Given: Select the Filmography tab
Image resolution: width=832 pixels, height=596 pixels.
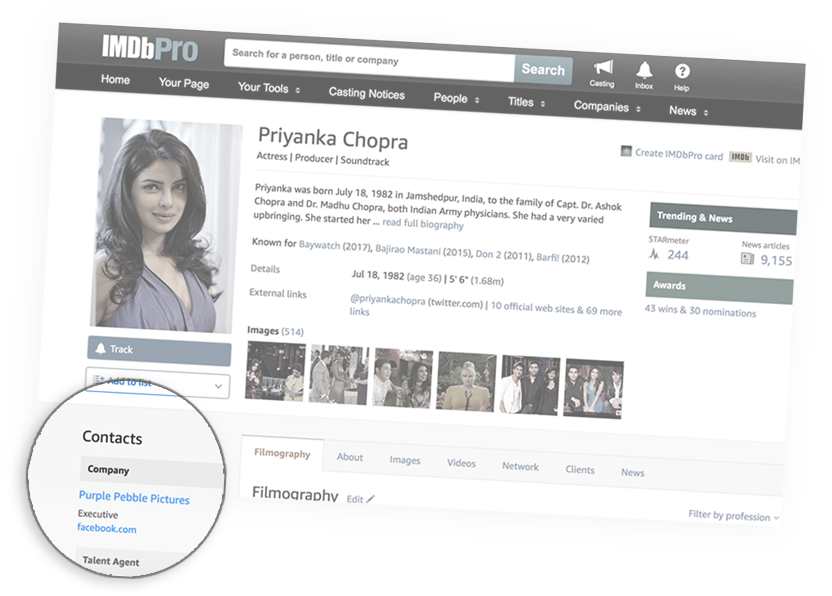Looking at the screenshot, I should (x=282, y=453).
